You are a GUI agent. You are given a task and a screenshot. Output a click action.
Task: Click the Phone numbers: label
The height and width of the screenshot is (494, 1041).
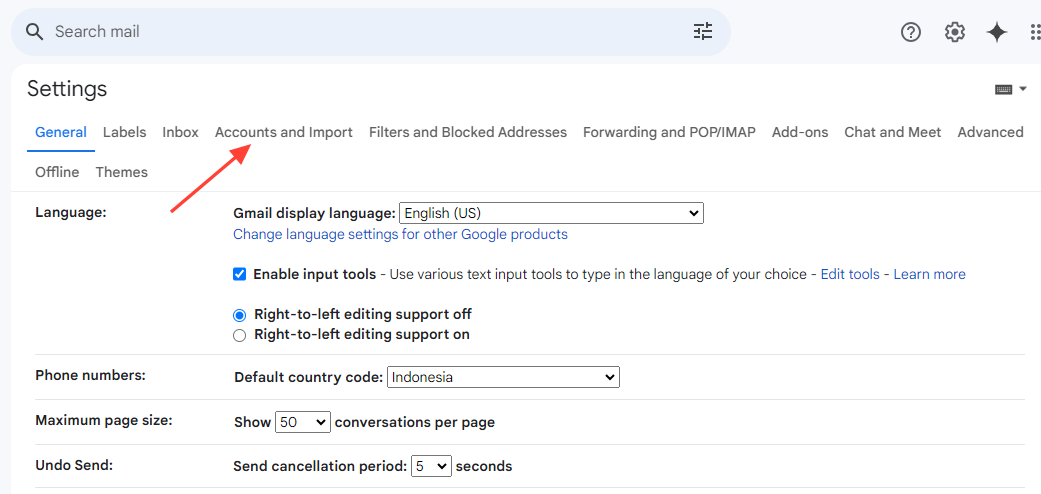90,374
